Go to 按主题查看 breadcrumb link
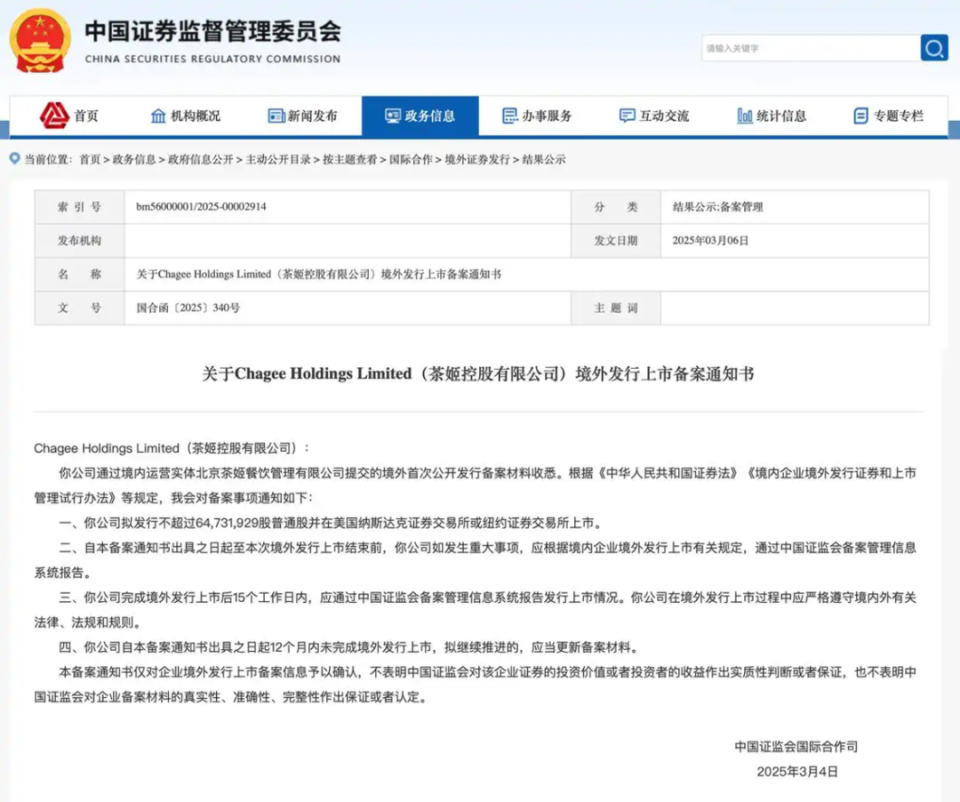Screen dimensions: 960x802 point(350,160)
